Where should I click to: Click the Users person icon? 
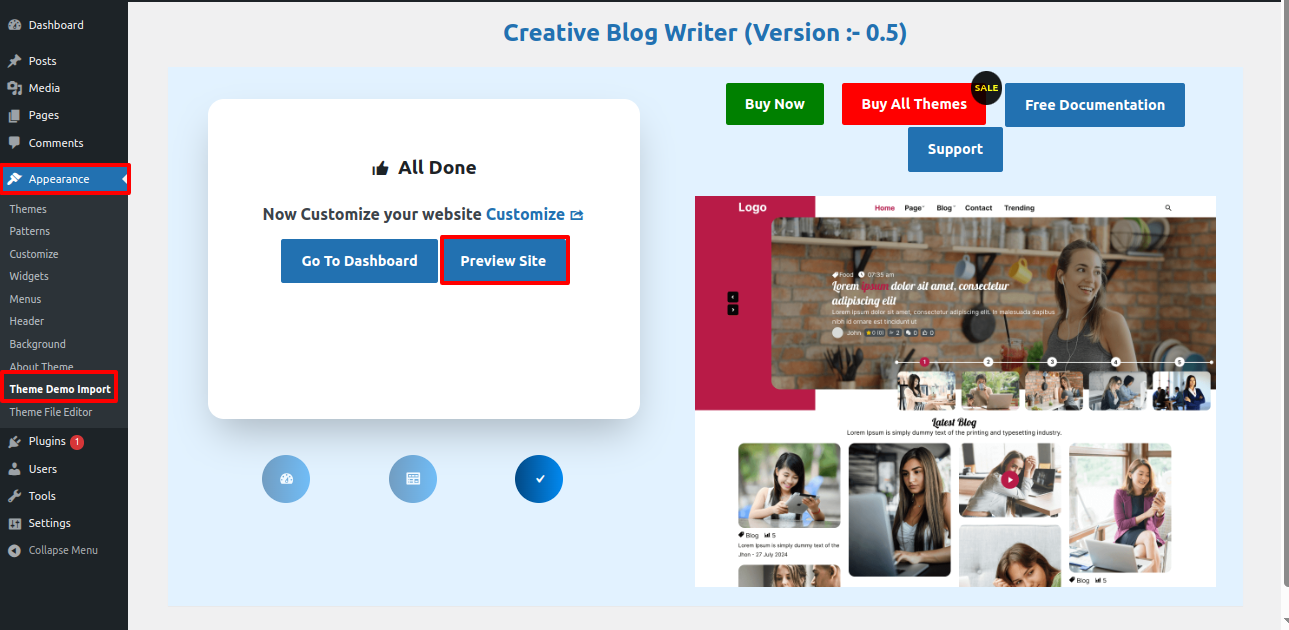[x=15, y=469]
